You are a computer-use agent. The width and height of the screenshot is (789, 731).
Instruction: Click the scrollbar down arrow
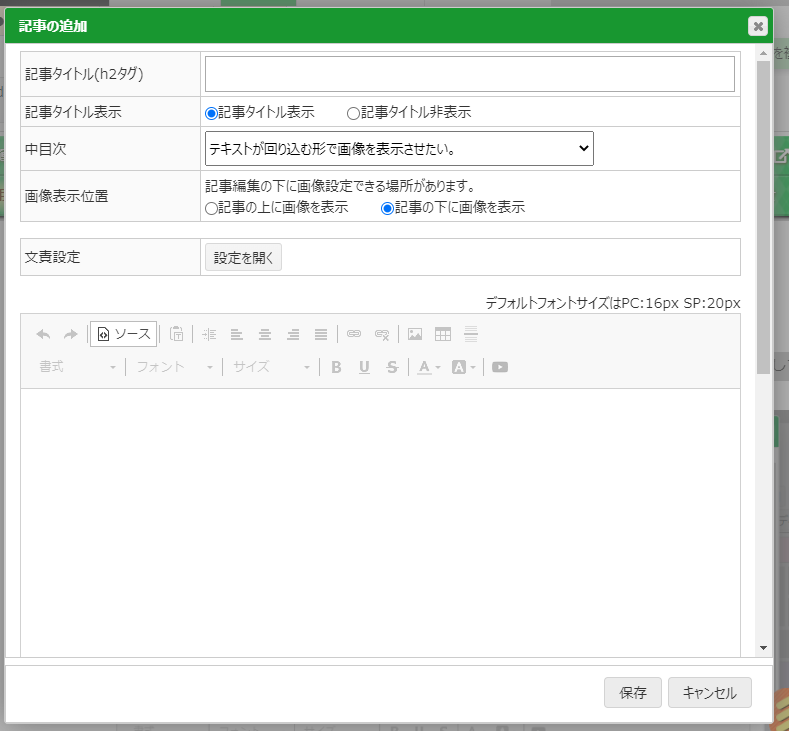[763, 648]
